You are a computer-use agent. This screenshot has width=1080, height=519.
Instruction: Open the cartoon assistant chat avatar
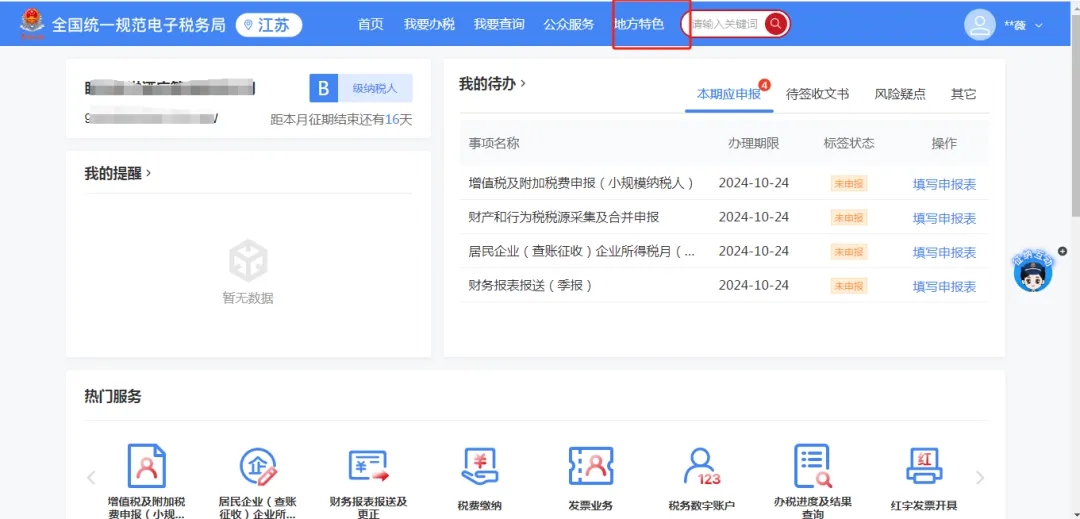pos(1033,271)
